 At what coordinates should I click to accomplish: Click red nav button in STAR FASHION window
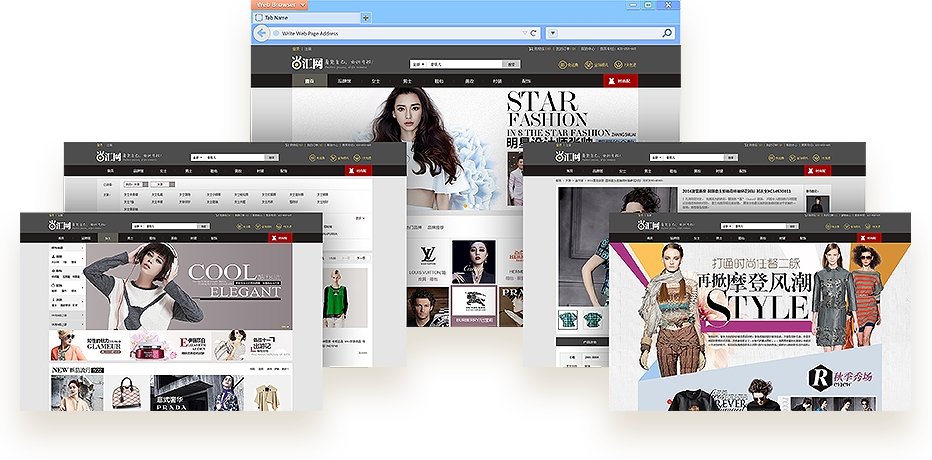click(621, 81)
